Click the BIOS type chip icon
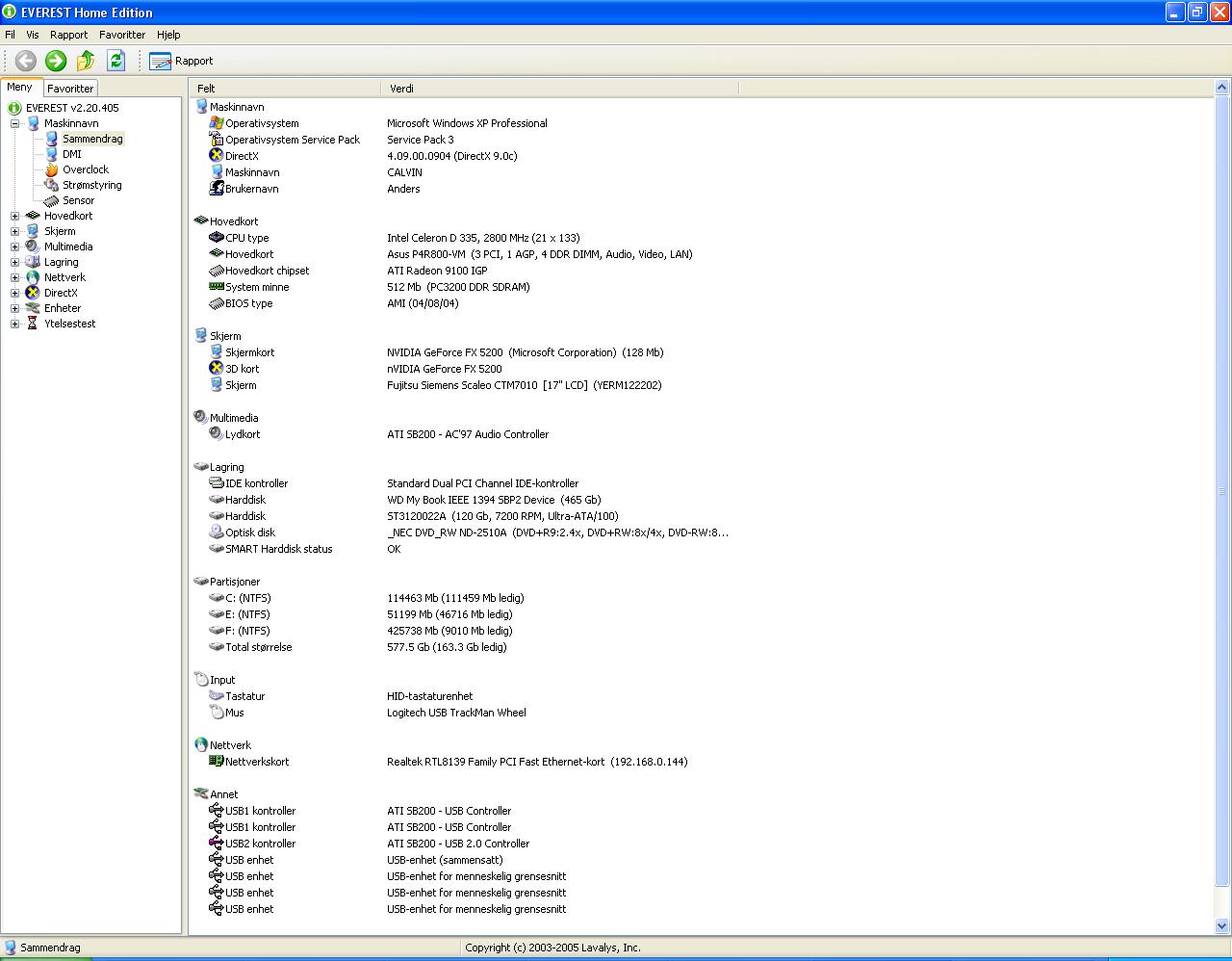The image size is (1232, 961). [217, 302]
